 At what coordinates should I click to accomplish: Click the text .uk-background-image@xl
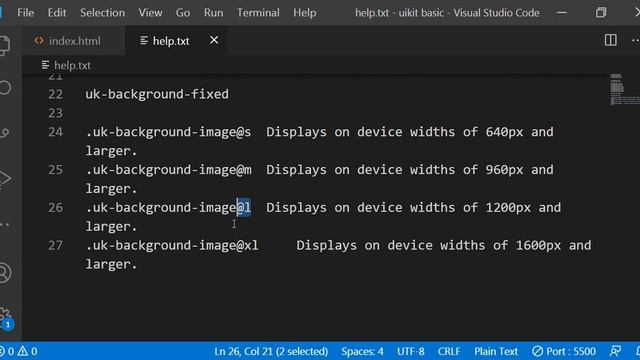(x=172, y=245)
